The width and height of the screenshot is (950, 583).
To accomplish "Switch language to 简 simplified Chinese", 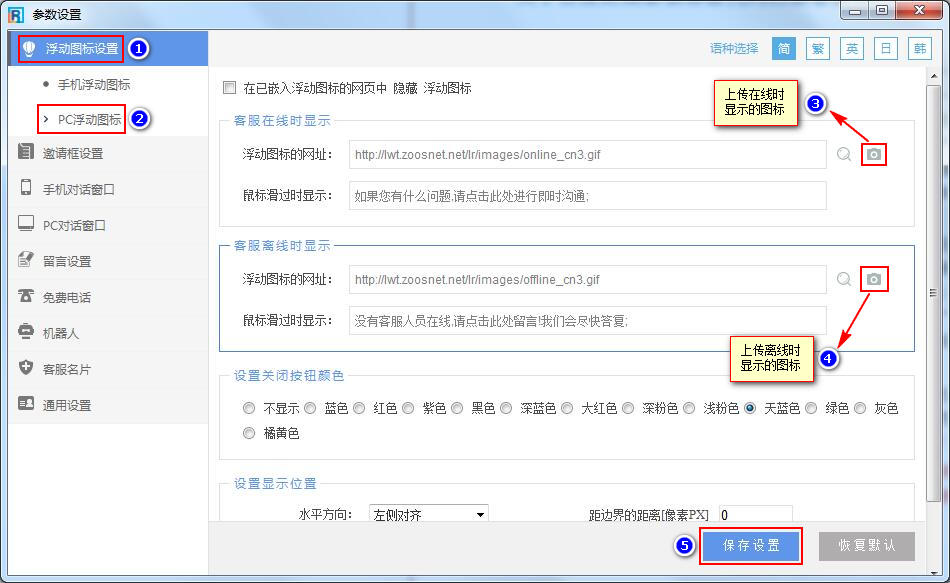I will (x=783, y=48).
